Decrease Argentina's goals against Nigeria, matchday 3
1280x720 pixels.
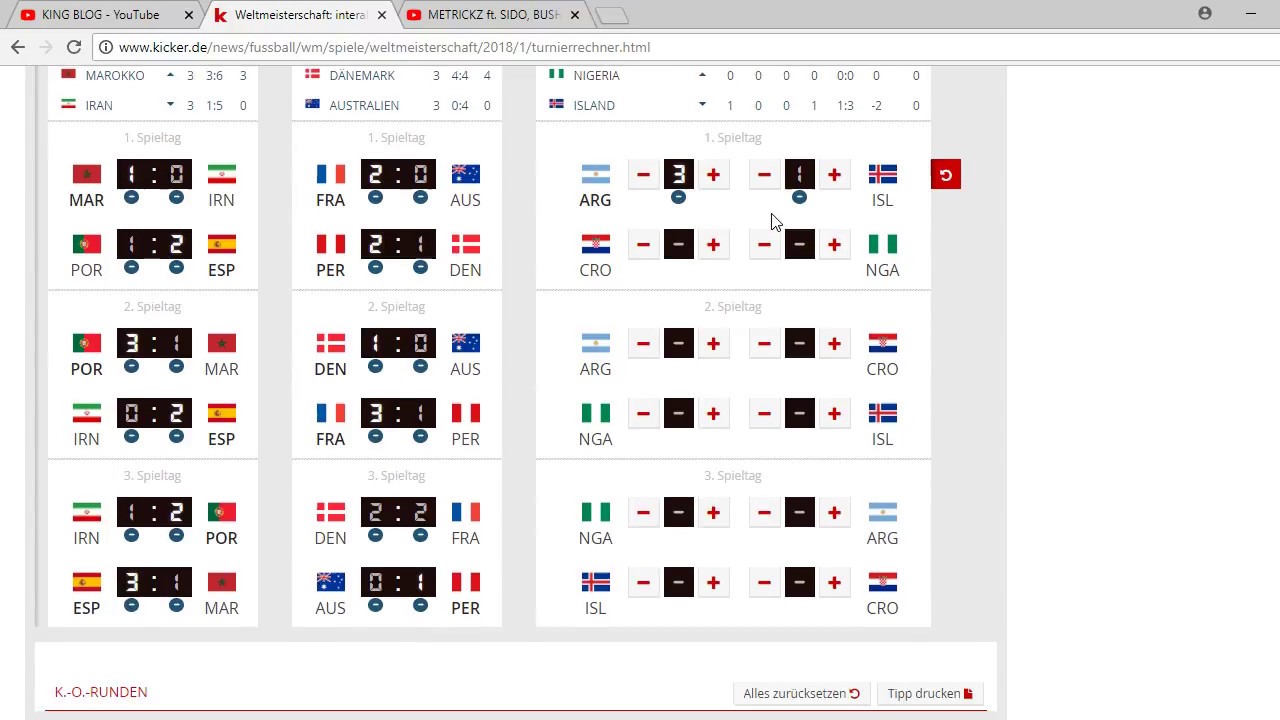click(764, 513)
